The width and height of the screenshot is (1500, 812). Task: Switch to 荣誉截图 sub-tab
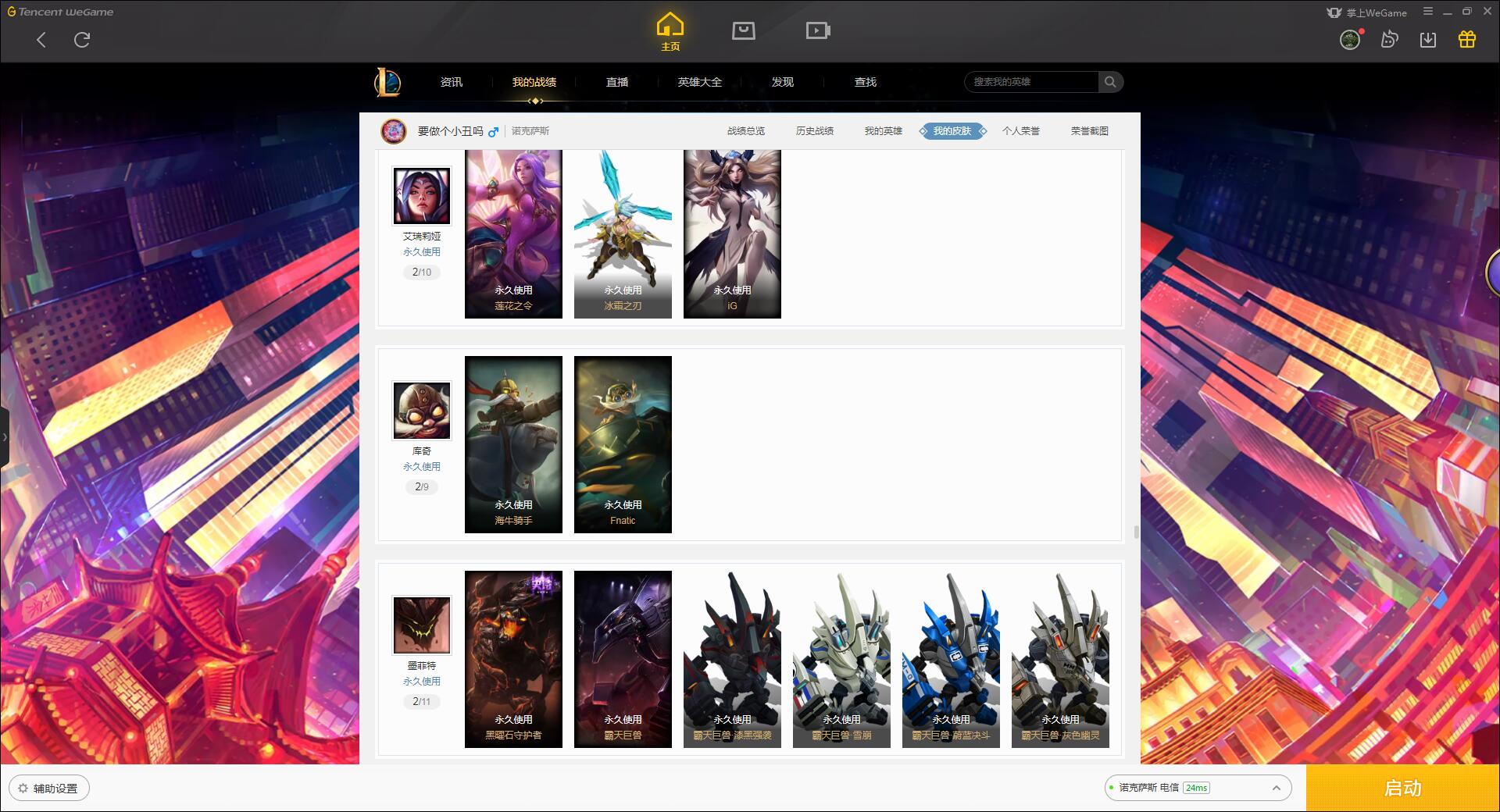[x=1090, y=131]
